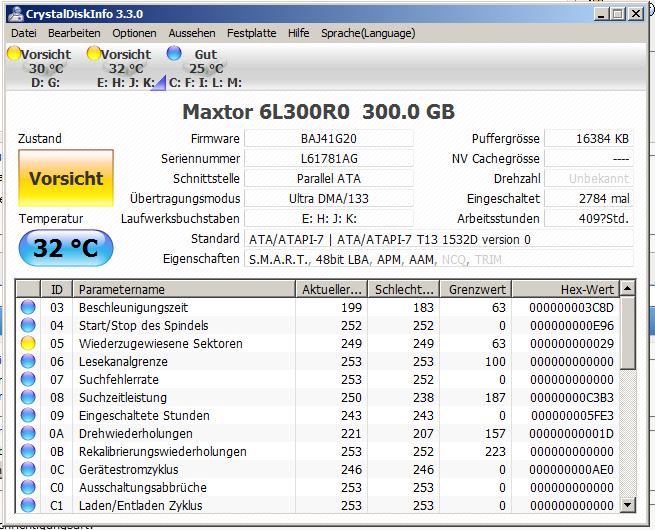655x530 pixels.
Task: Click the NV Cachegrösse field
Action: [x=589, y=158]
